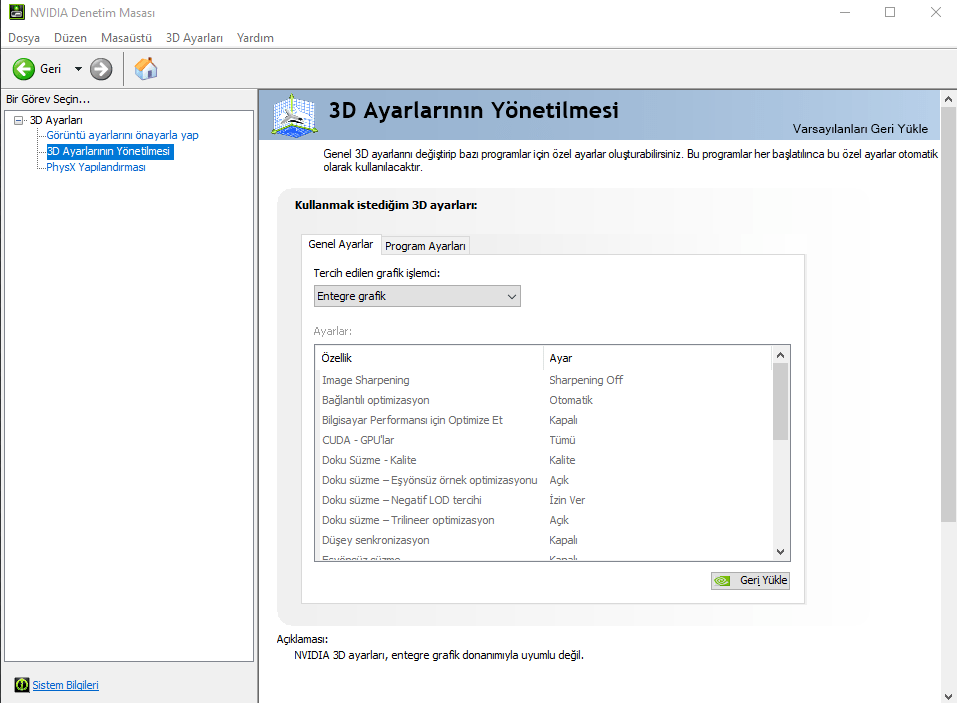The height and width of the screenshot is (703, 957).
Task: Collapse the 3D Ayarları tree node
Action: point(18,120)
